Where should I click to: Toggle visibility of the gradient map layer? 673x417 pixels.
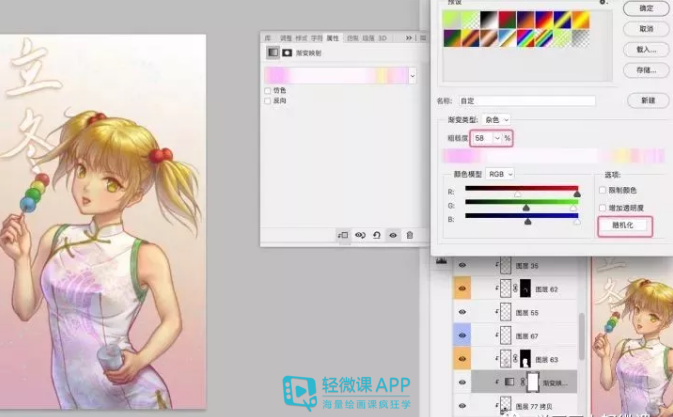coord(462,382)
